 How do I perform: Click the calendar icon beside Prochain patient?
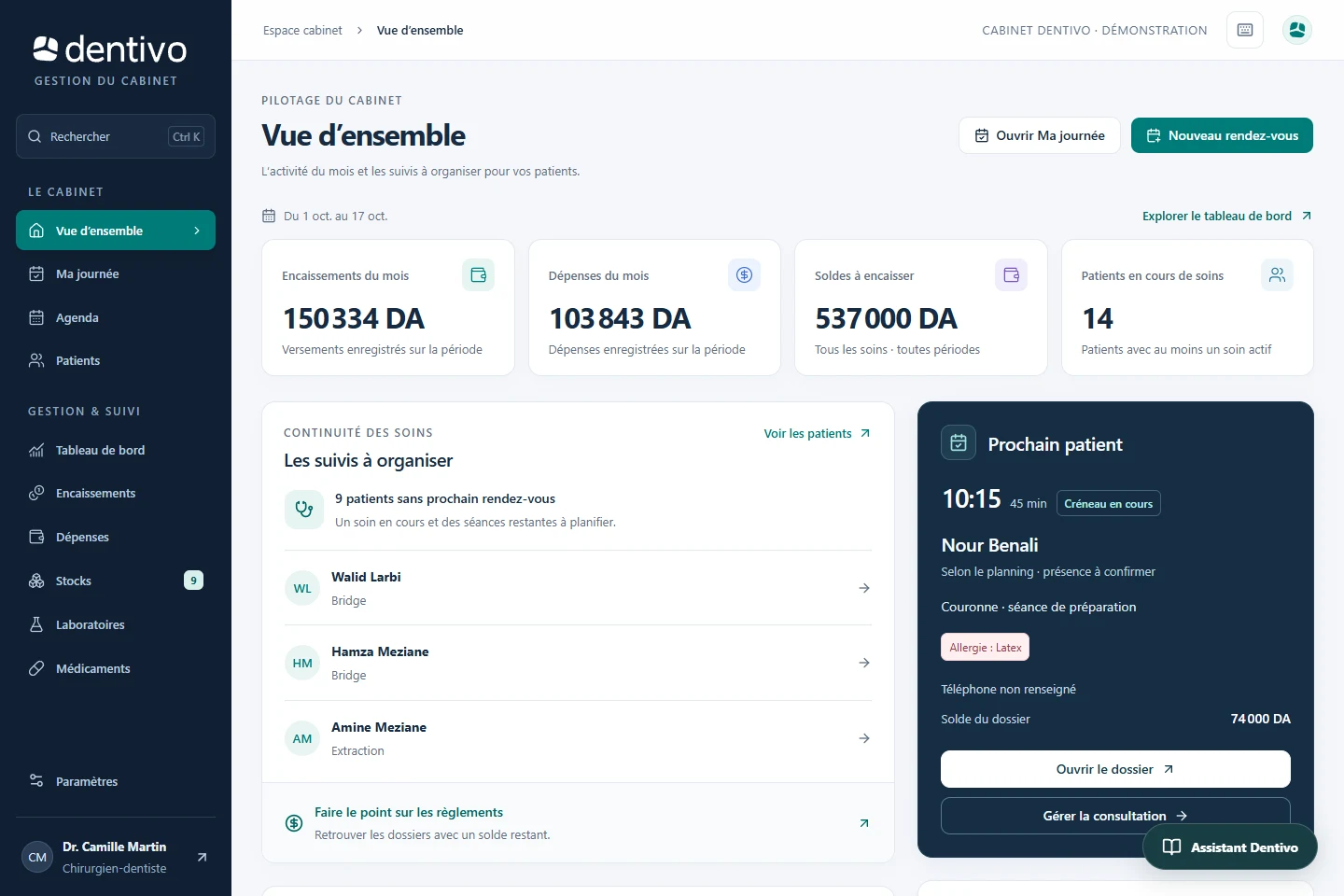[x=959, y=443]
